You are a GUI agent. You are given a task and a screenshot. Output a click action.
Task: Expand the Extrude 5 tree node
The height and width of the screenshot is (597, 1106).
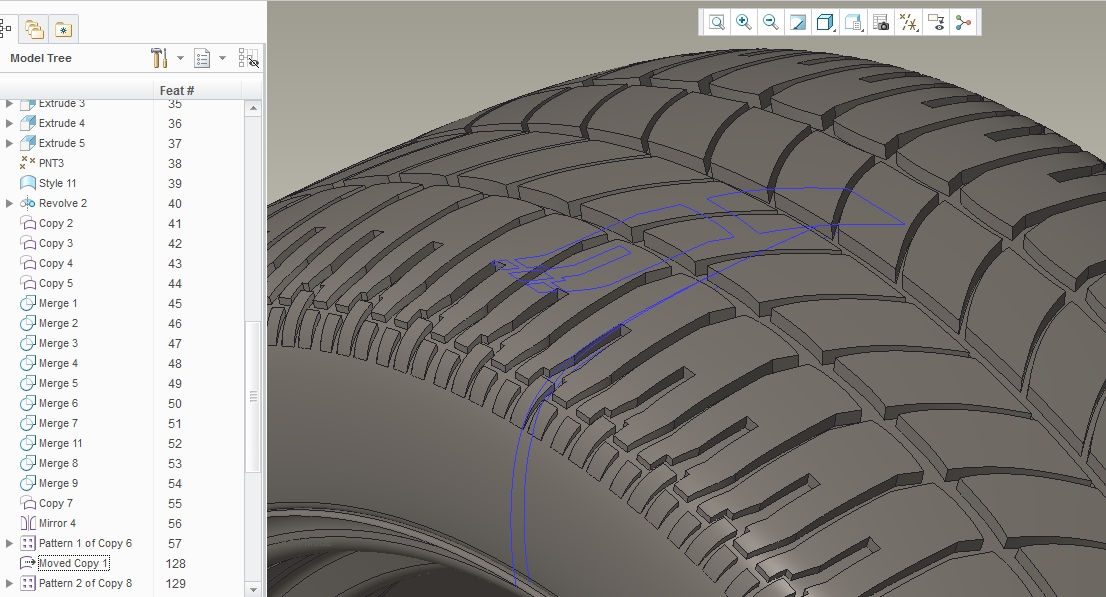tap(9, 143)
